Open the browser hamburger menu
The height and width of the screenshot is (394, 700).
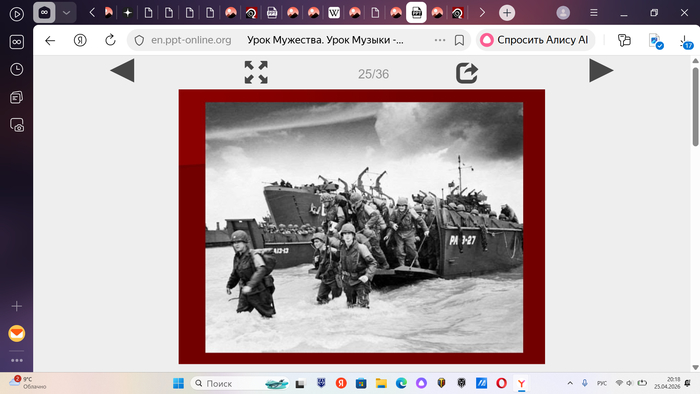point(594,13)
